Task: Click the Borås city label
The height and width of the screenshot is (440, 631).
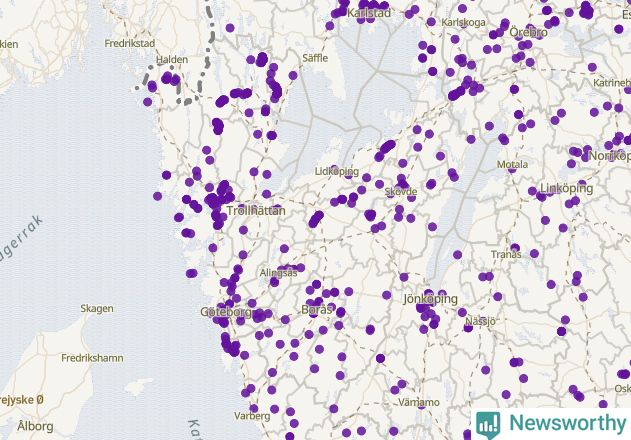Action: [317, 310]
